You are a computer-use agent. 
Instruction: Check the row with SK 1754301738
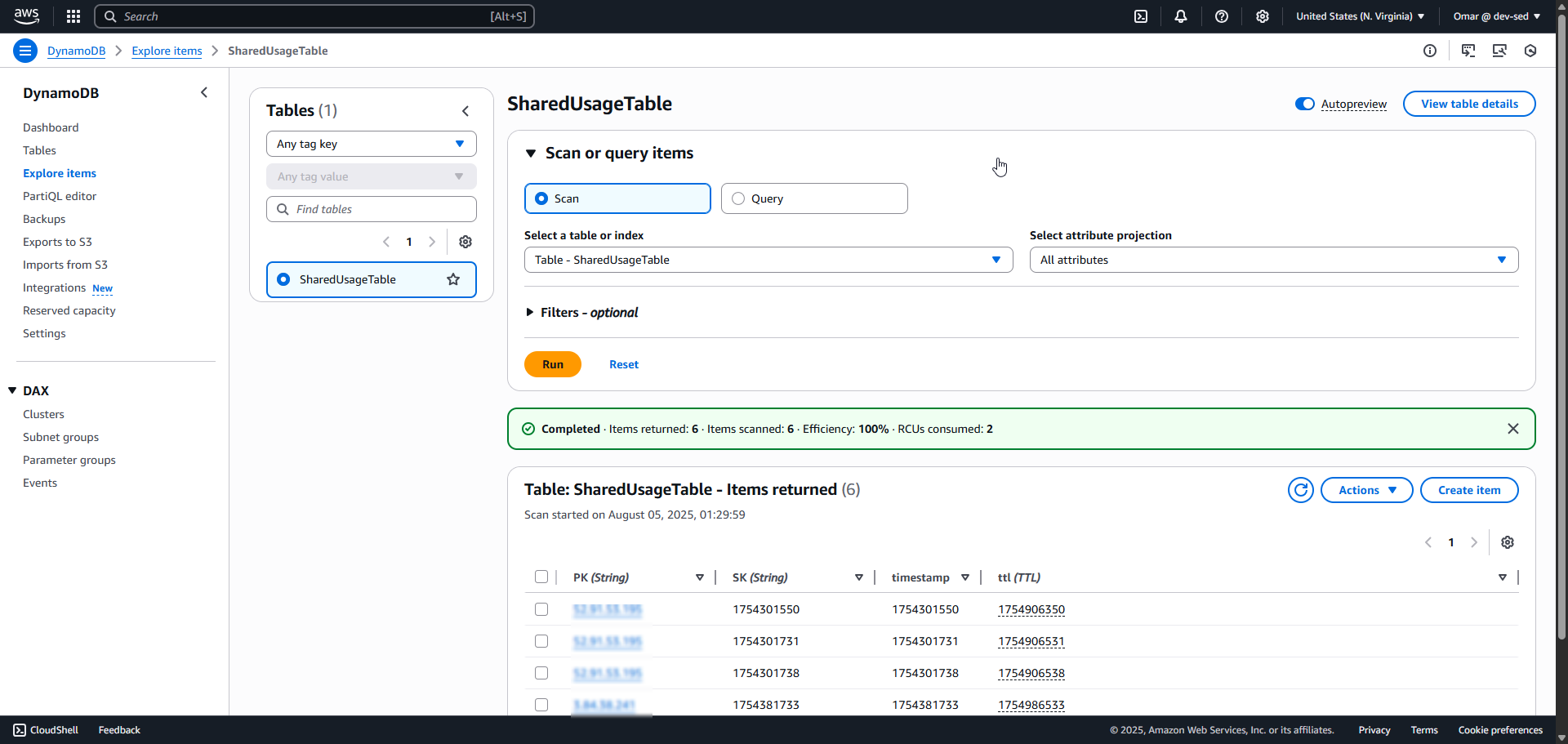(541, 673)
